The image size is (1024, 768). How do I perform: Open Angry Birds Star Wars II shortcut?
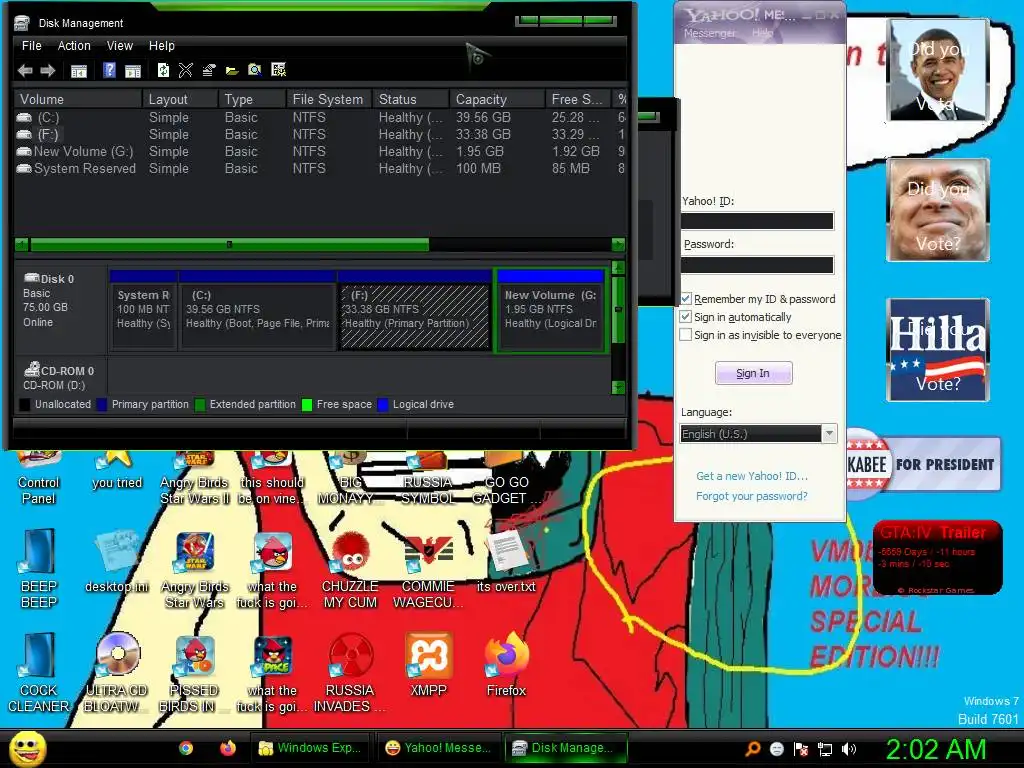coord(195,479)
